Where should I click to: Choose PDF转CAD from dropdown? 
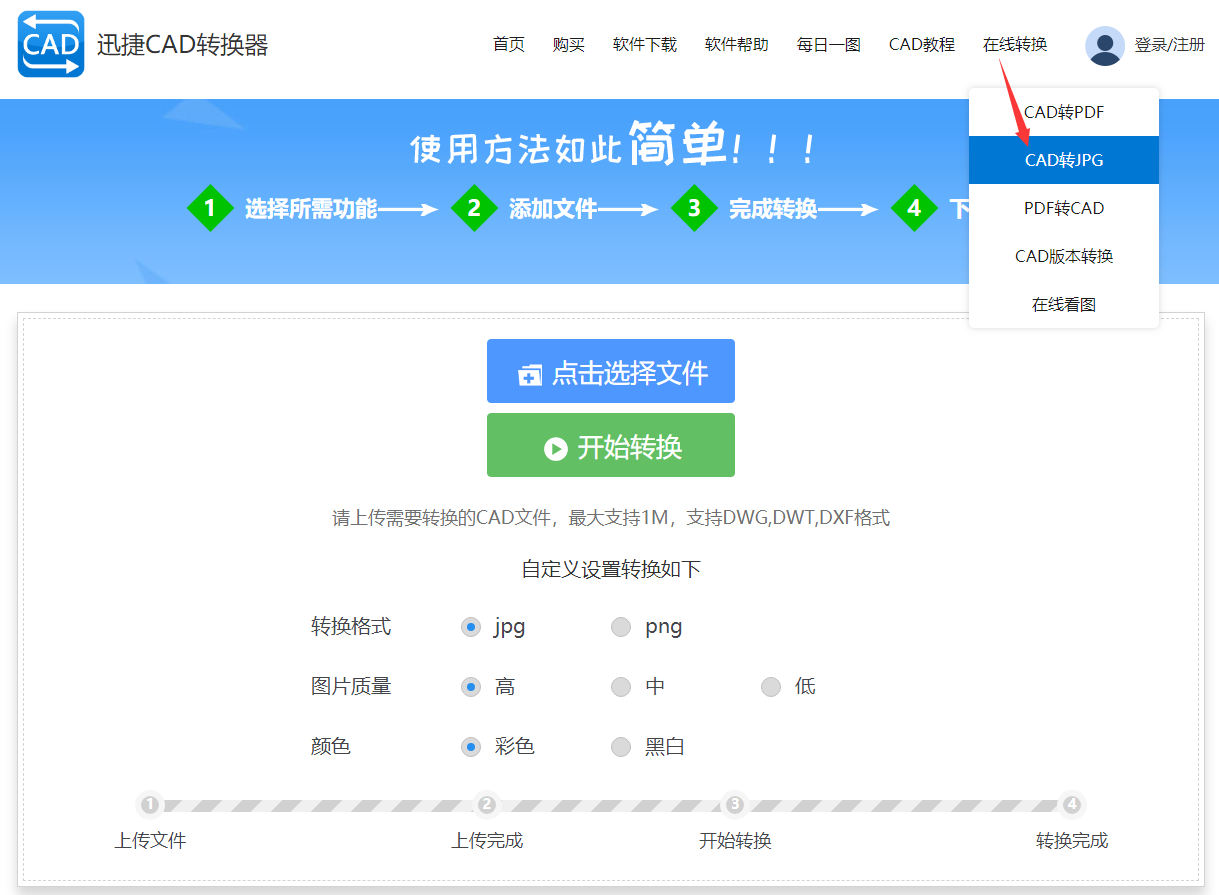(1064, 208)
